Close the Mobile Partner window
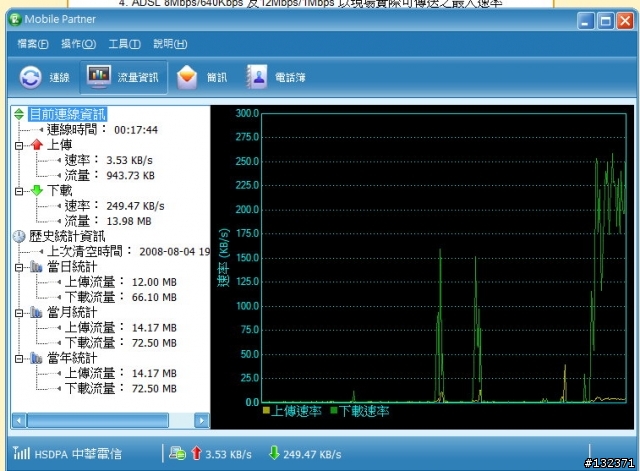Viewport: 640px width, 471px height. pos(625,21)
